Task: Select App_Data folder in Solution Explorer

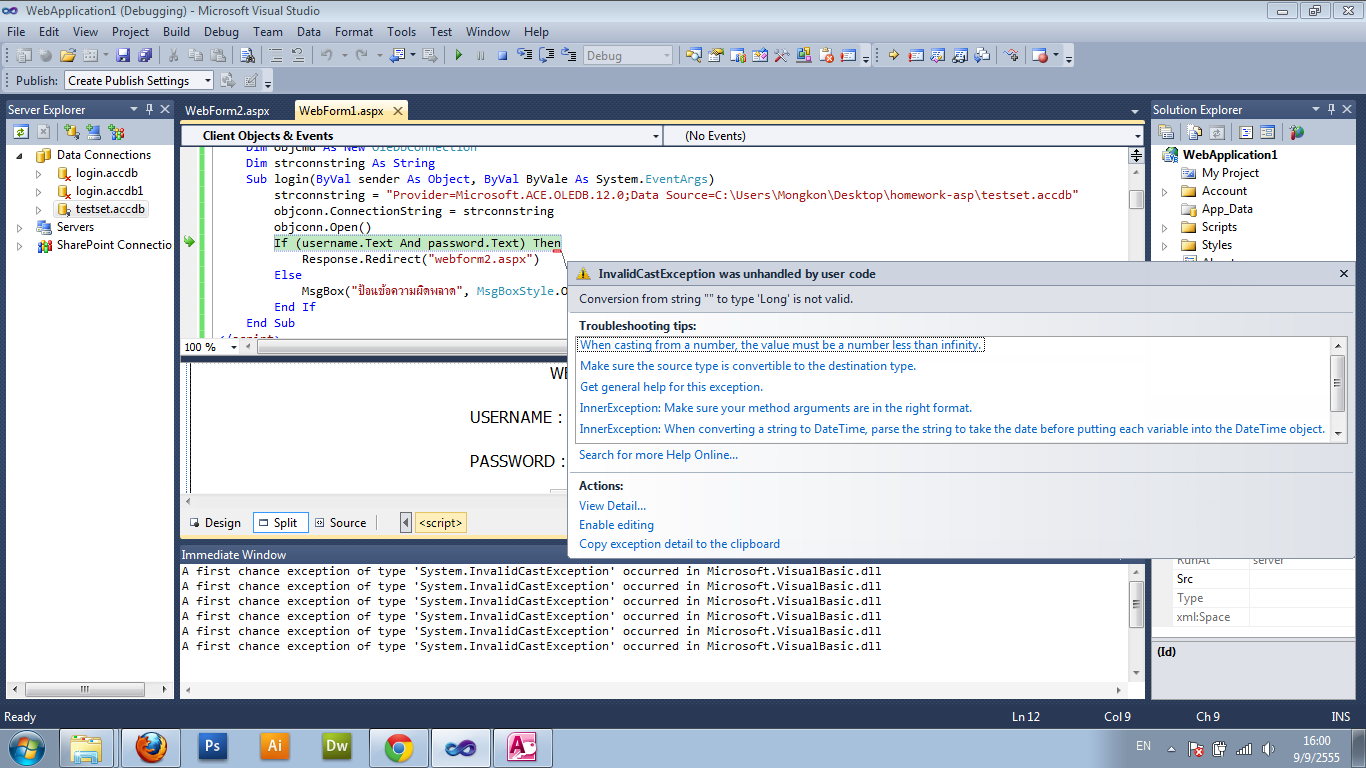Action: [x=1227, y=209]
